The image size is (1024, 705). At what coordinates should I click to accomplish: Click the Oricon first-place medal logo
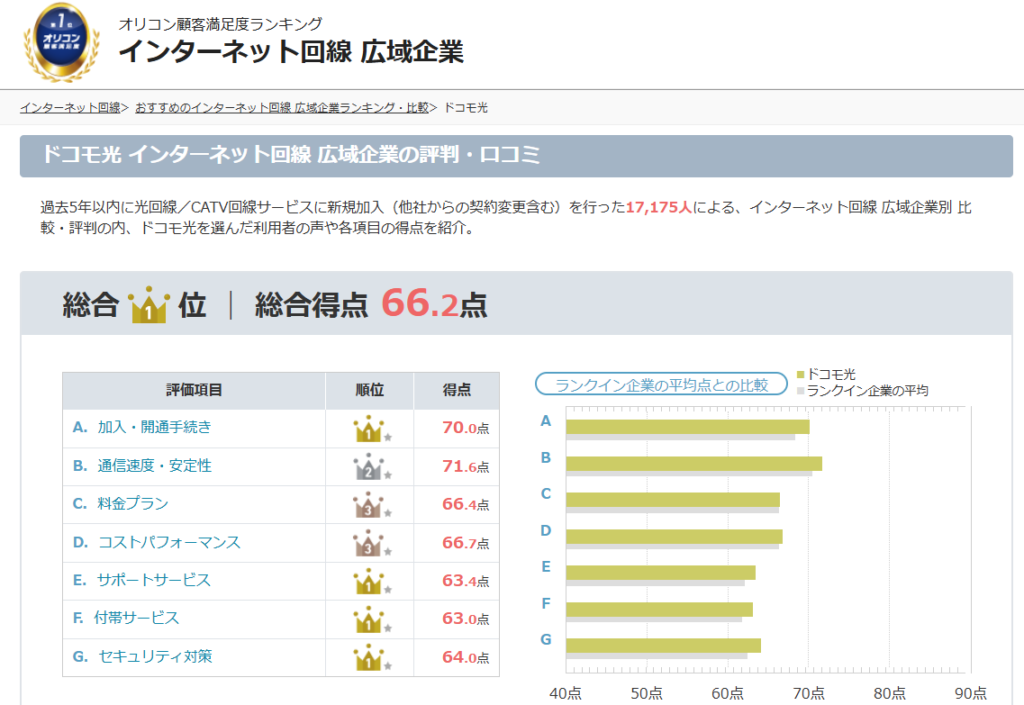pyautogui.click(x=61, y=42)
